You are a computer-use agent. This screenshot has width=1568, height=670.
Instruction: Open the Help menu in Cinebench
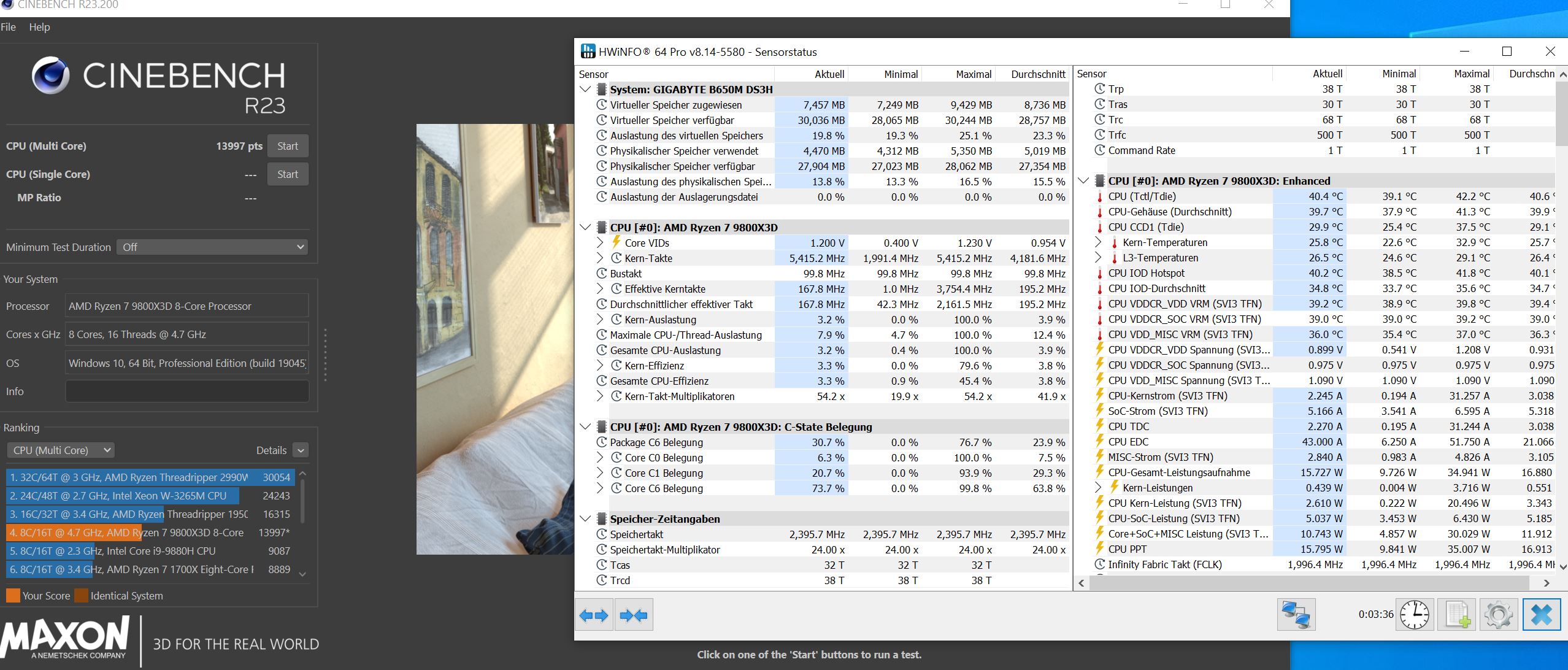(39, 27)
